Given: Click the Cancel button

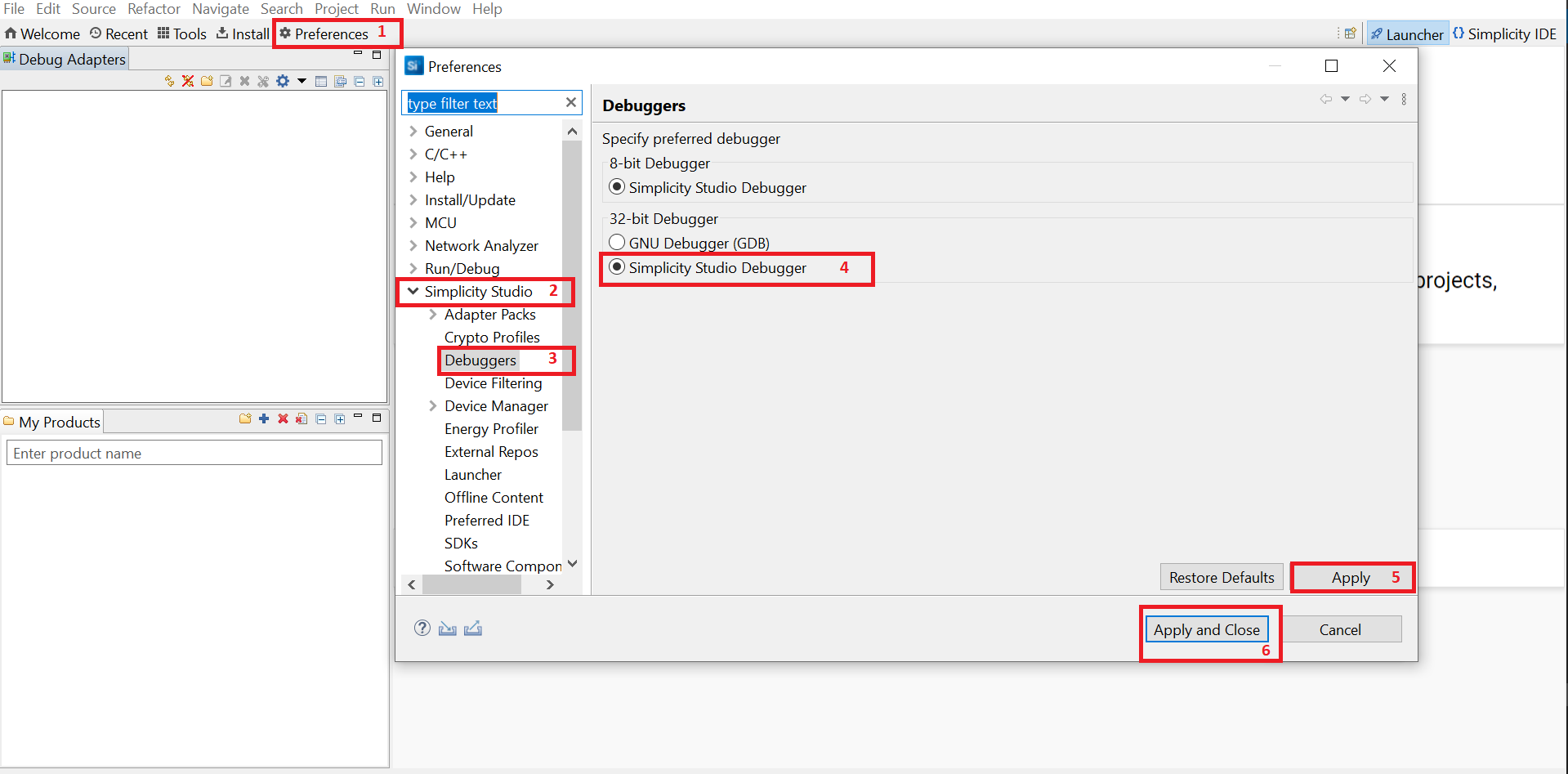Looking at the screenshot, I should pos(1340,629).
